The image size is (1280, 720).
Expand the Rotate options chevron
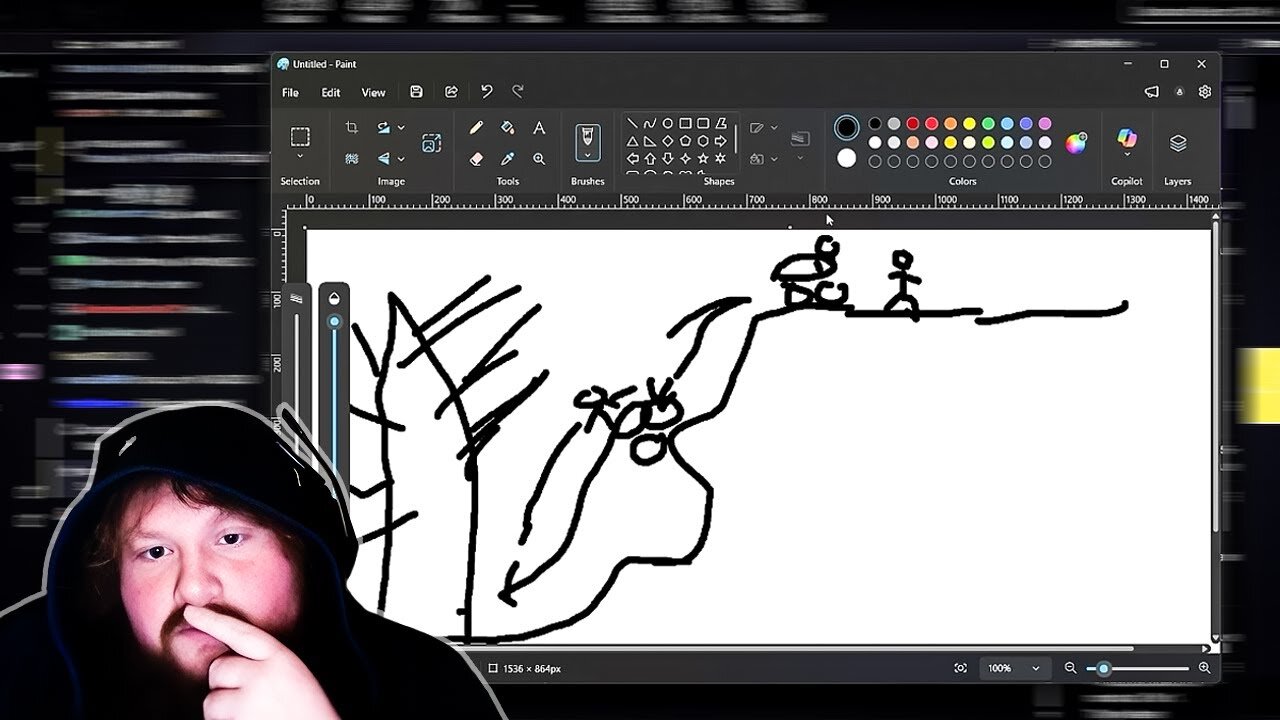pyautogui.click(x=401, y=128)
